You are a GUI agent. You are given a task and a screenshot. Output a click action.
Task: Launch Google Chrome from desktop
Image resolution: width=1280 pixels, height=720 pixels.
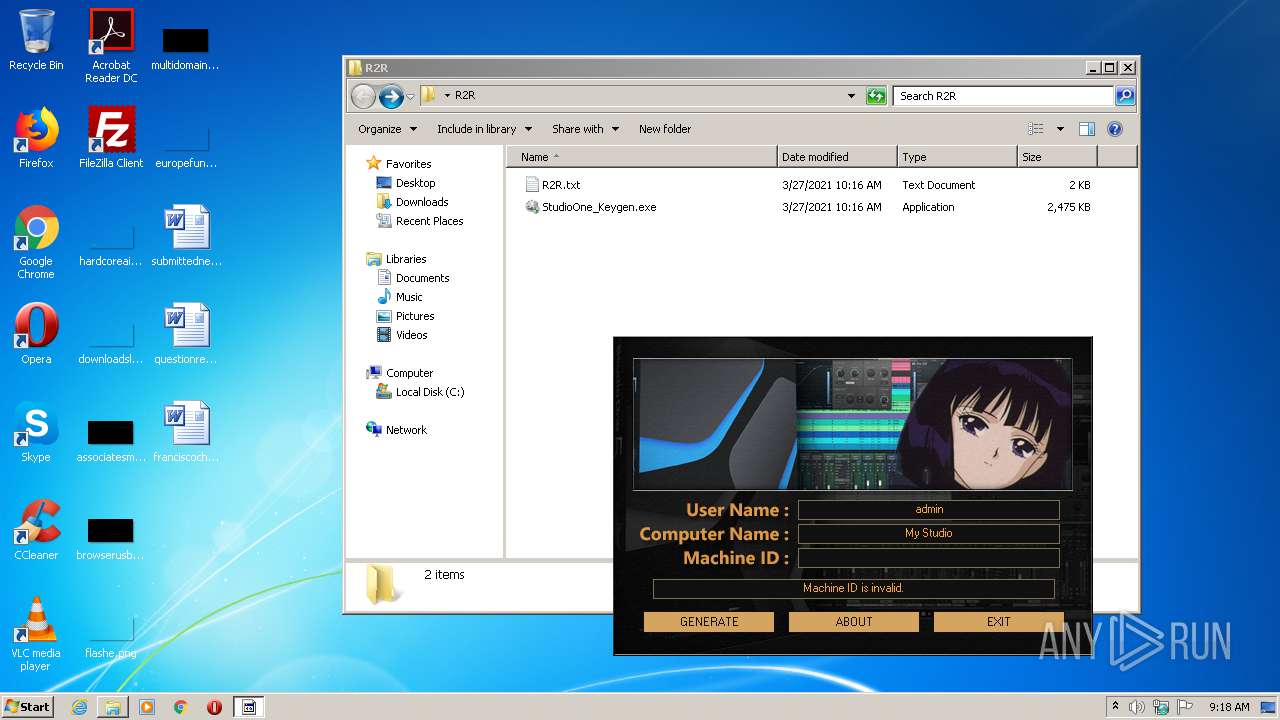36,242
